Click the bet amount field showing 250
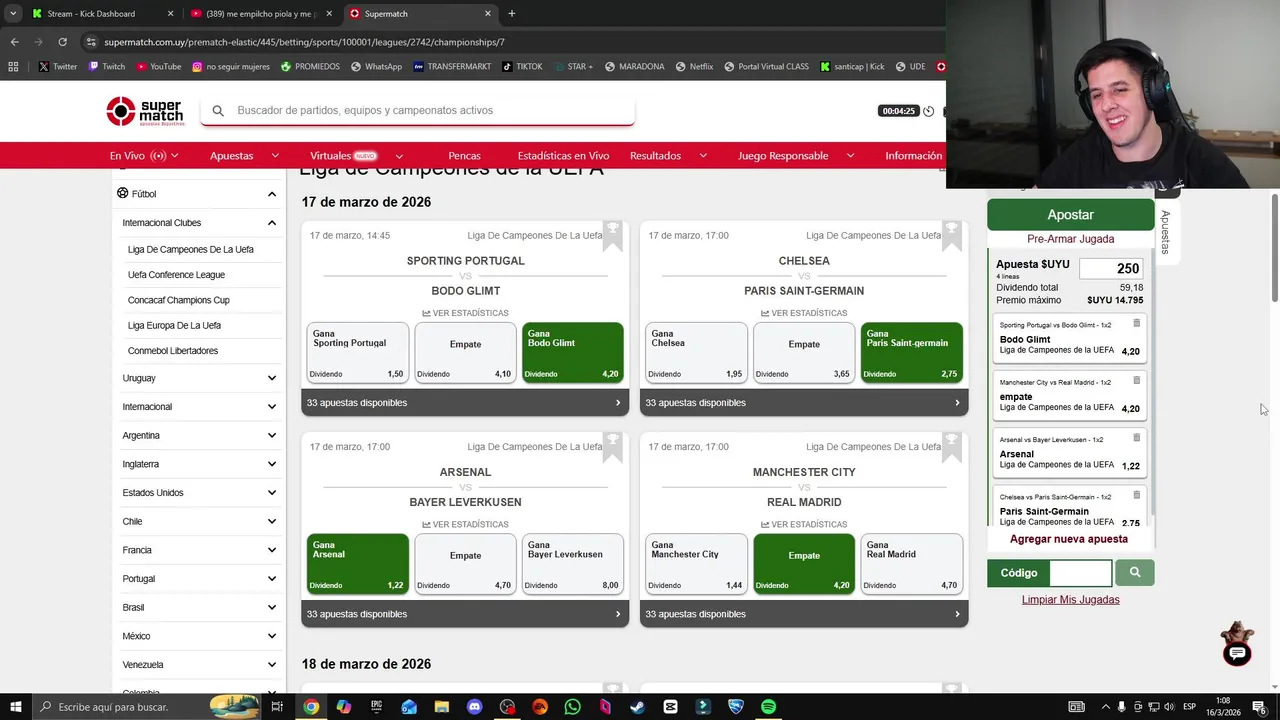 click(x=1111, y=268)
